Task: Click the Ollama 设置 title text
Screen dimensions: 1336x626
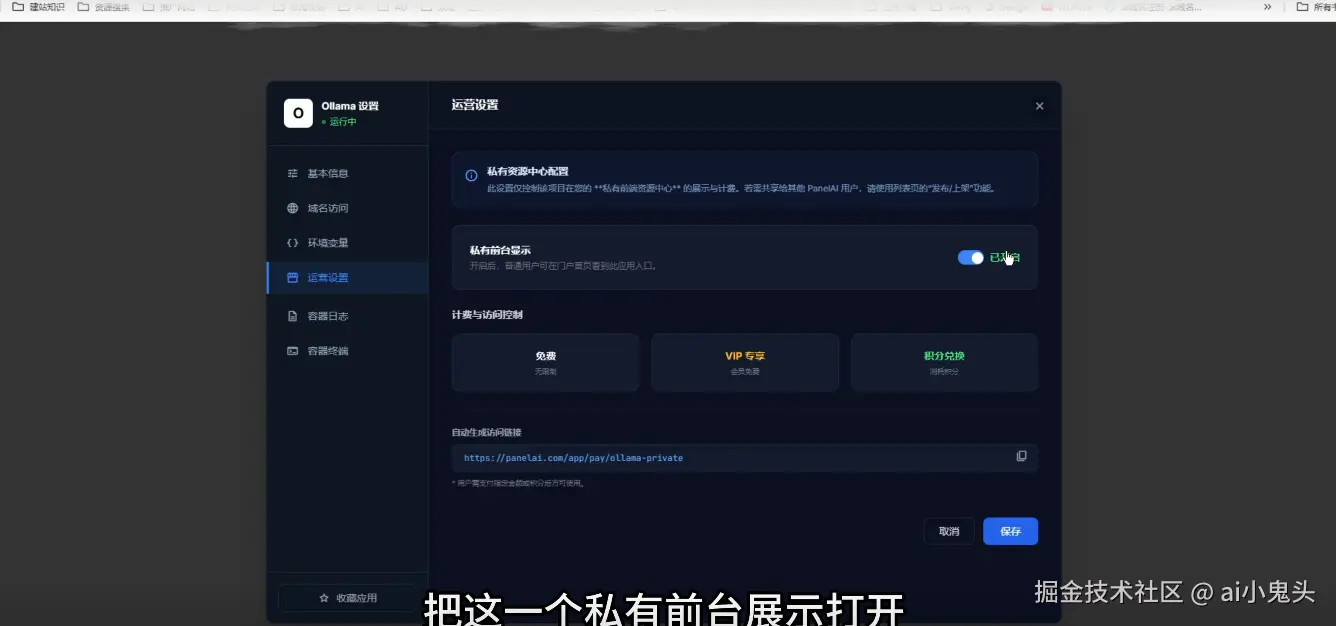Action: [x=350, y=106]
